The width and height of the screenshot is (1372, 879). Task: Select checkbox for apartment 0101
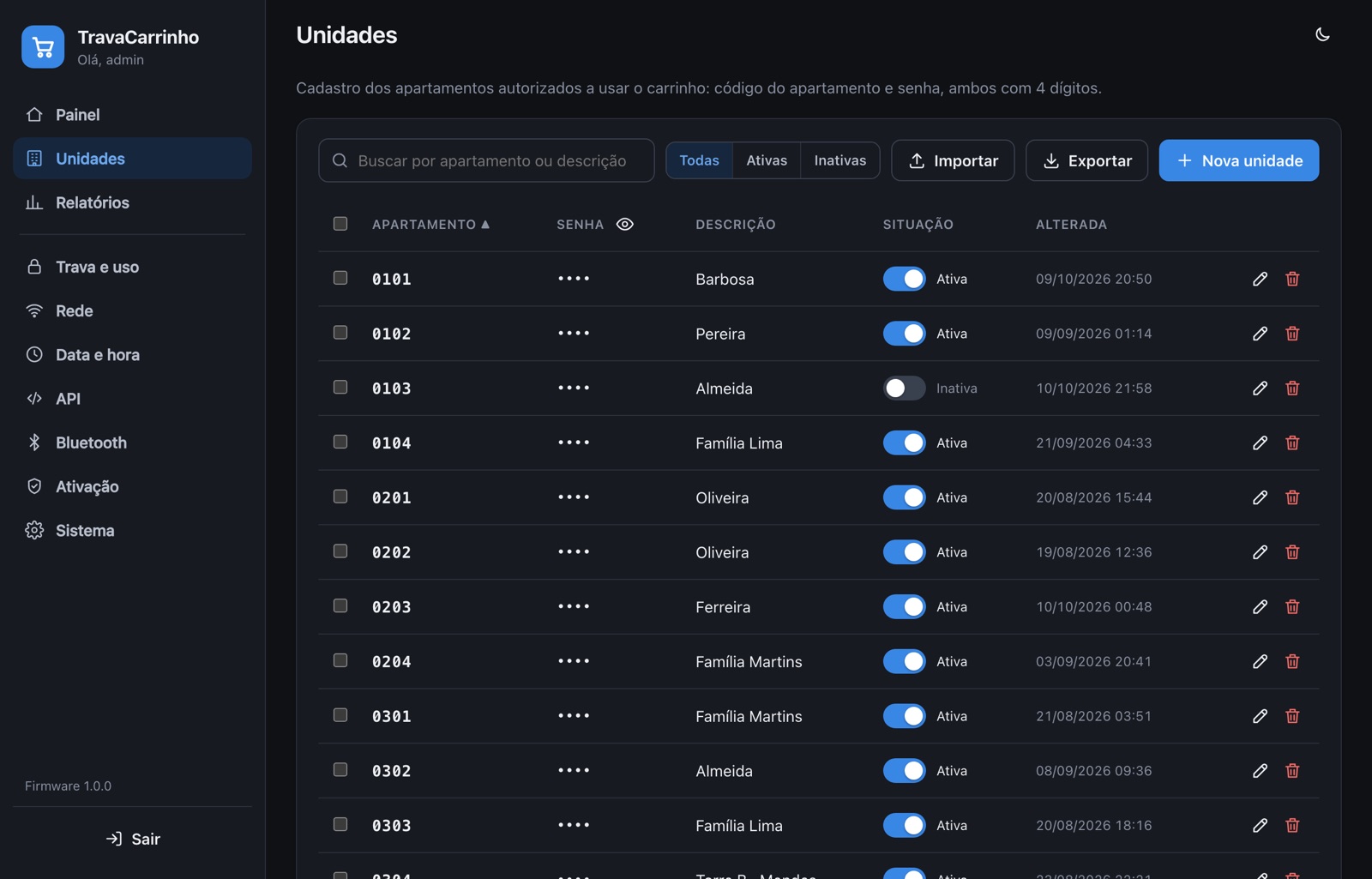[340, 278]
